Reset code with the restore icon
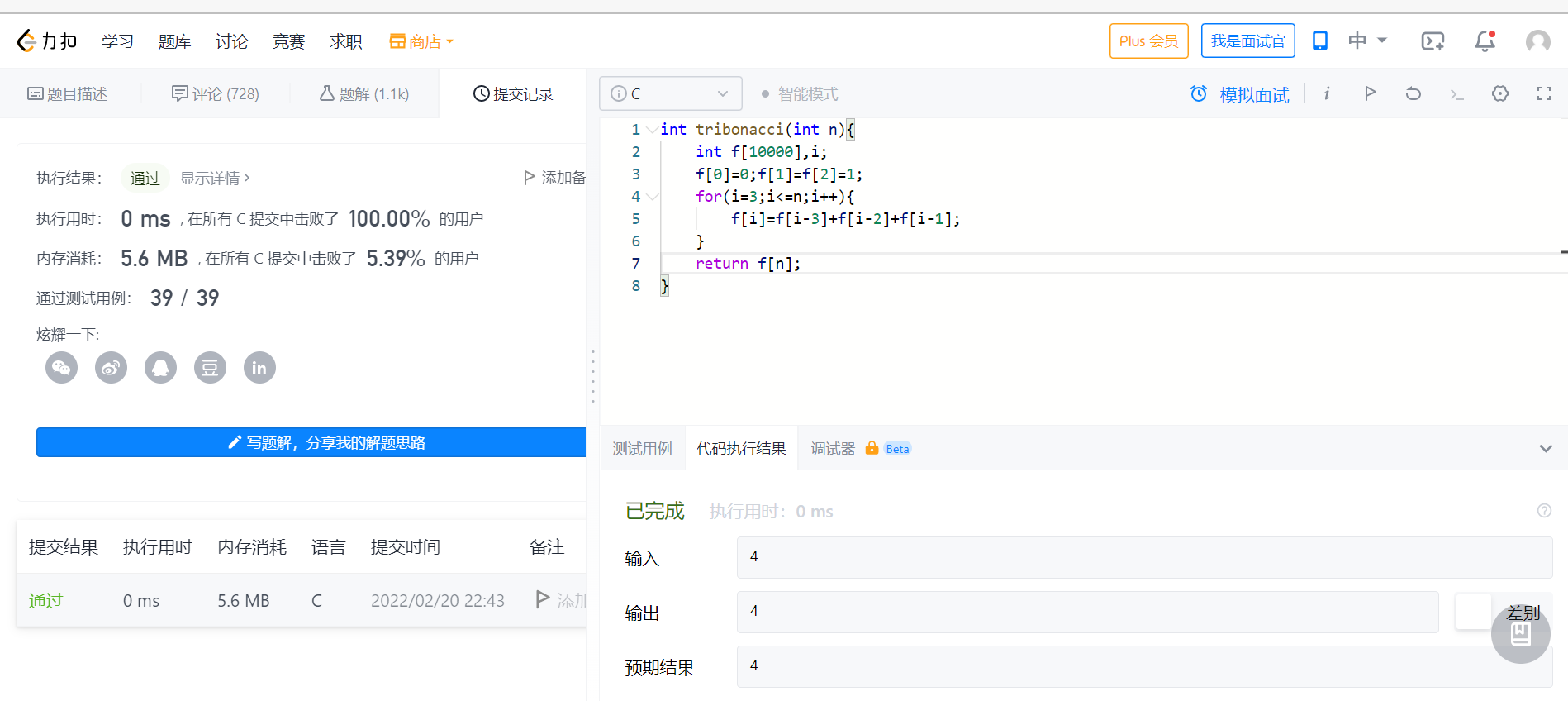This screenshot has width=1568, height=701. coord(1414,93)
